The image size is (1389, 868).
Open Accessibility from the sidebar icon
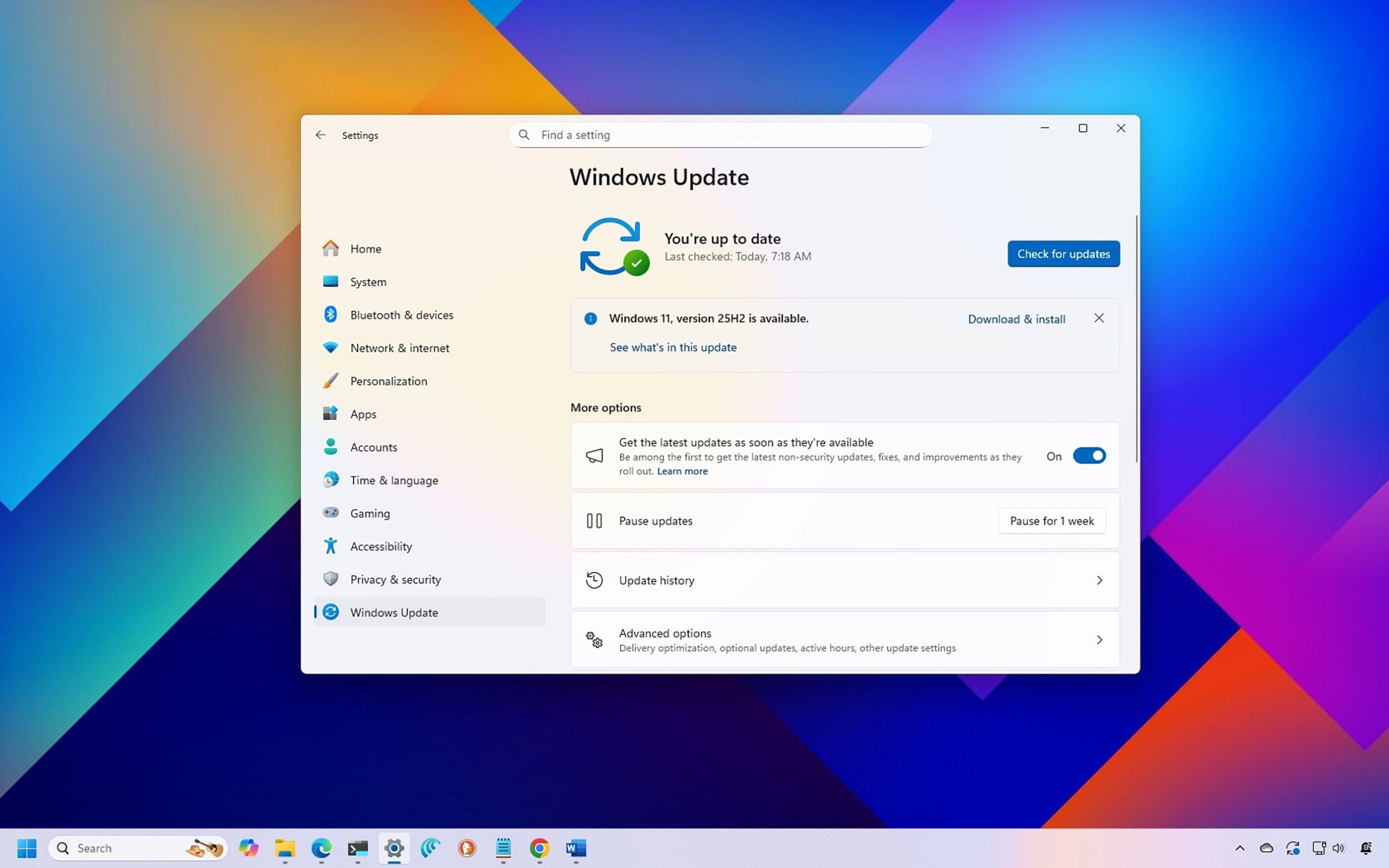click(x=330, y=546)
